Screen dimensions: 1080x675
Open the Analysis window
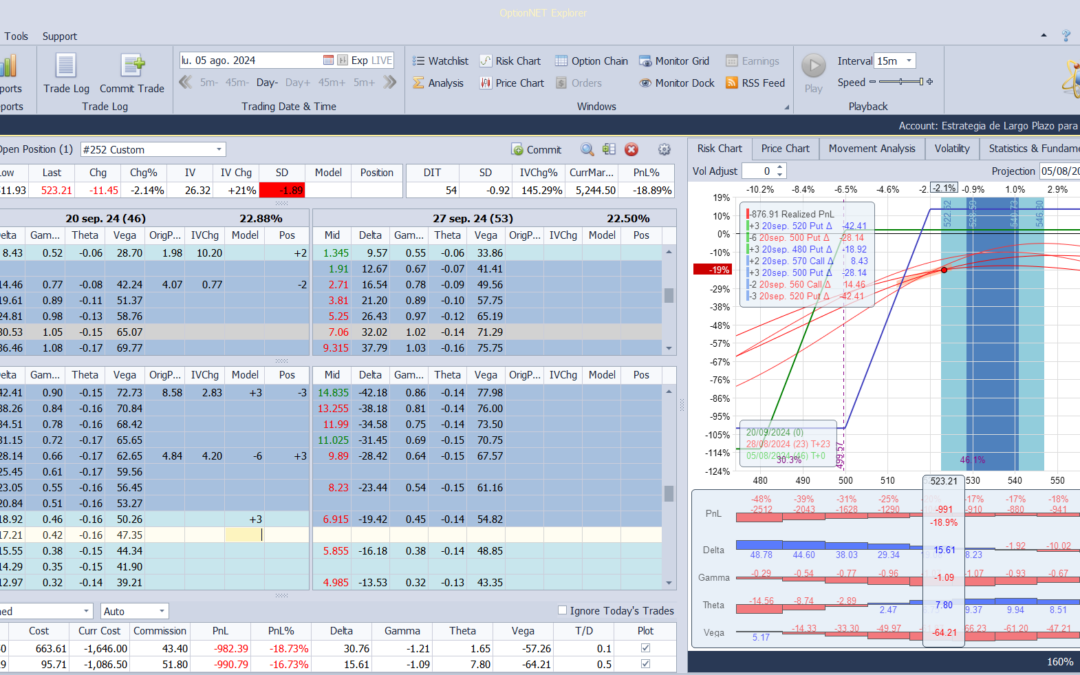coord(438,83)
